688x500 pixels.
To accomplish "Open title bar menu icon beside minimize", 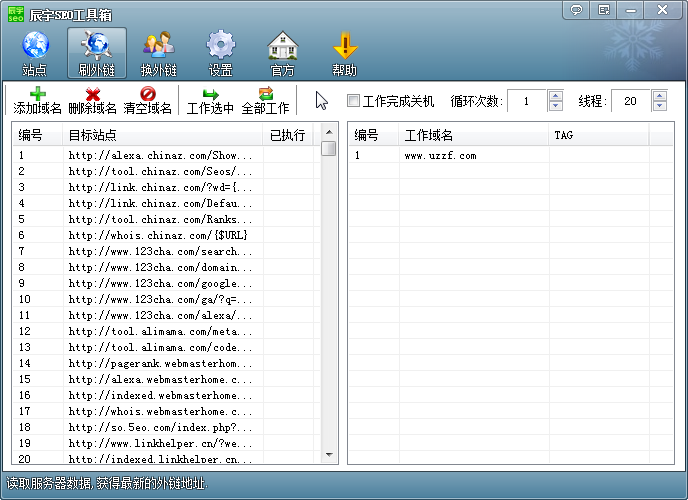I will pyautogui.click(x=603, y=10).
